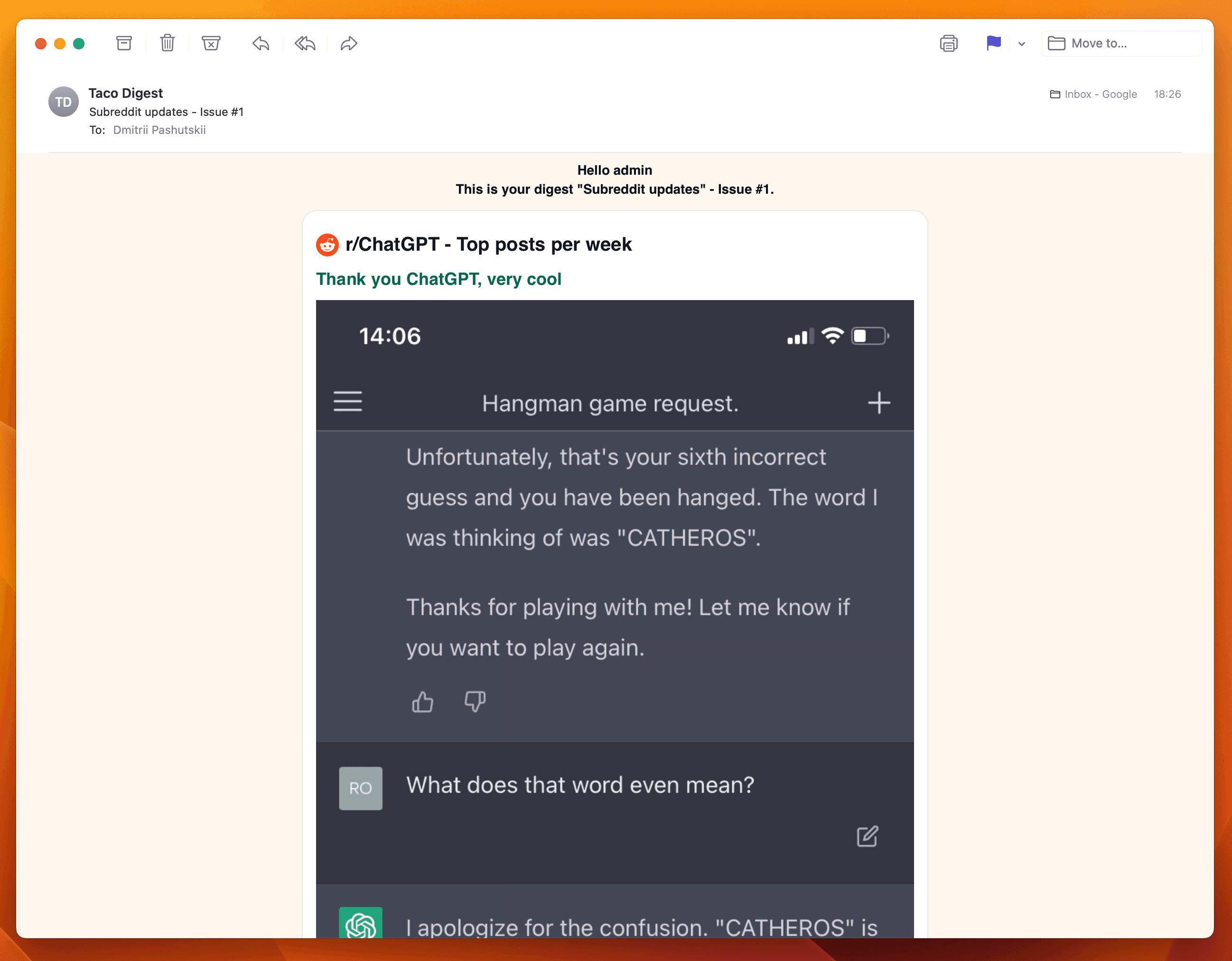Click the RO user avatar in screenshot
The height and width of the screenshot is (961, 1232).
[x=361, y=788]
